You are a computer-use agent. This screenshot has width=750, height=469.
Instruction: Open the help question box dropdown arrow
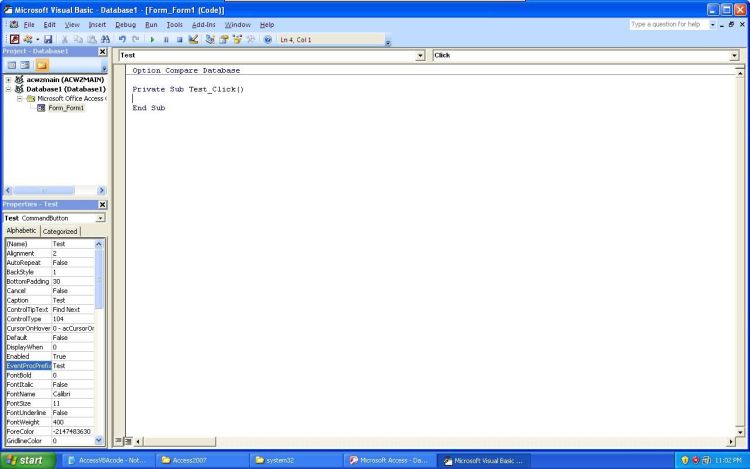tap(712, 24)
